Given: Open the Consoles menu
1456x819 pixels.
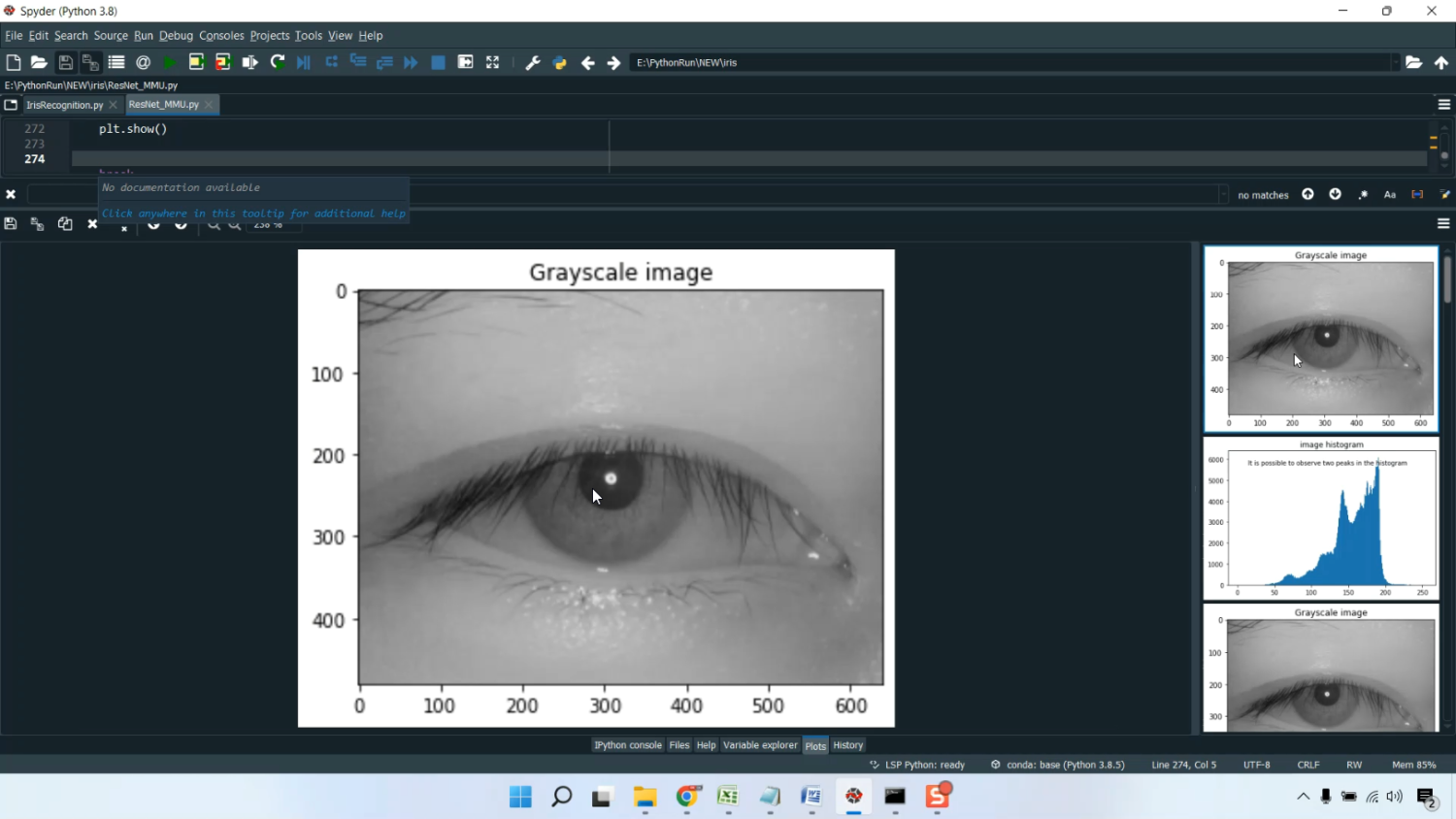Looking at the screenshot, I should pos(221,36).
